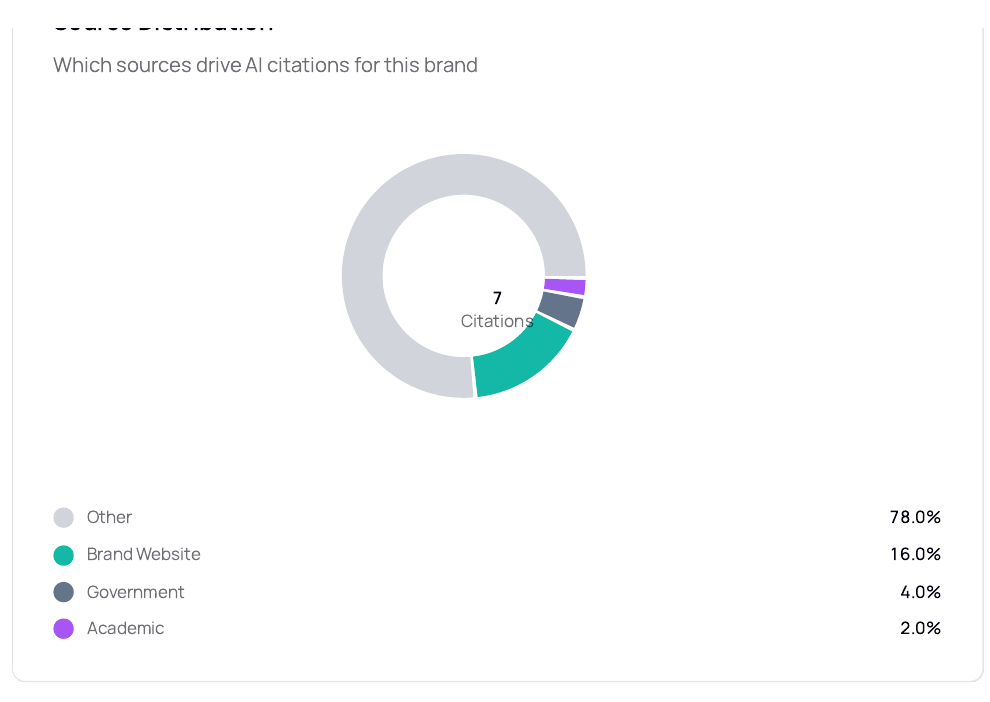Click the slate Government legend dot

click(x=63, y=592)
